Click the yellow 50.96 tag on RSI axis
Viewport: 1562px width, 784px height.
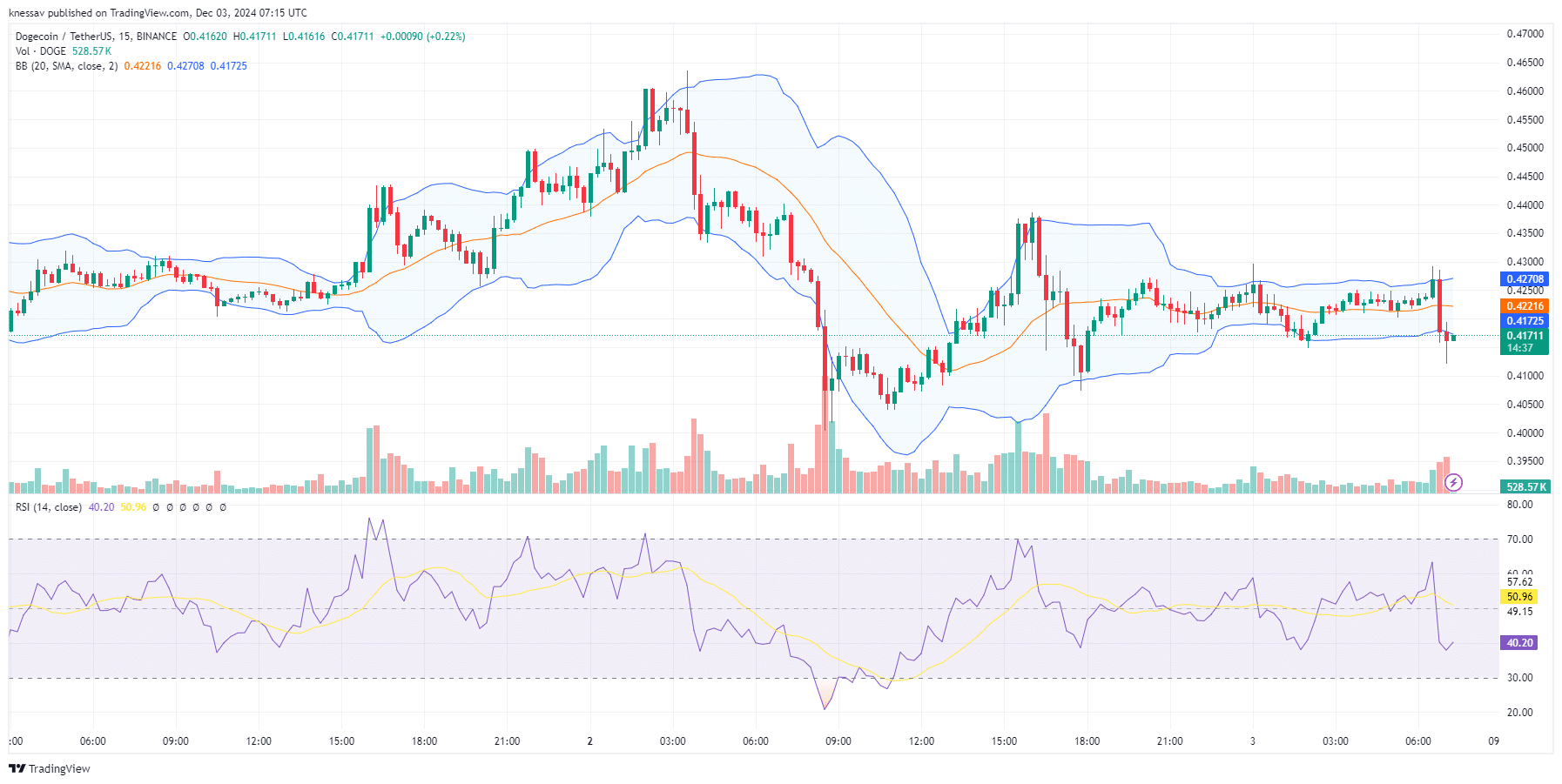1519,597
